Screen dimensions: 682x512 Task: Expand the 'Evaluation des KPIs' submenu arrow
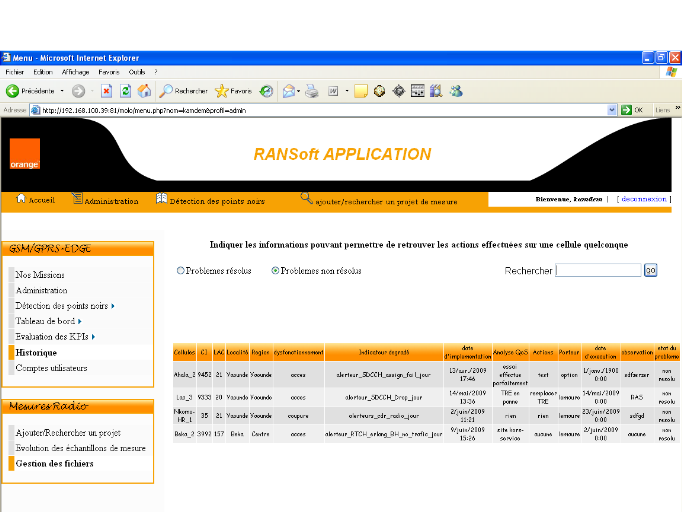pos(93,337)
